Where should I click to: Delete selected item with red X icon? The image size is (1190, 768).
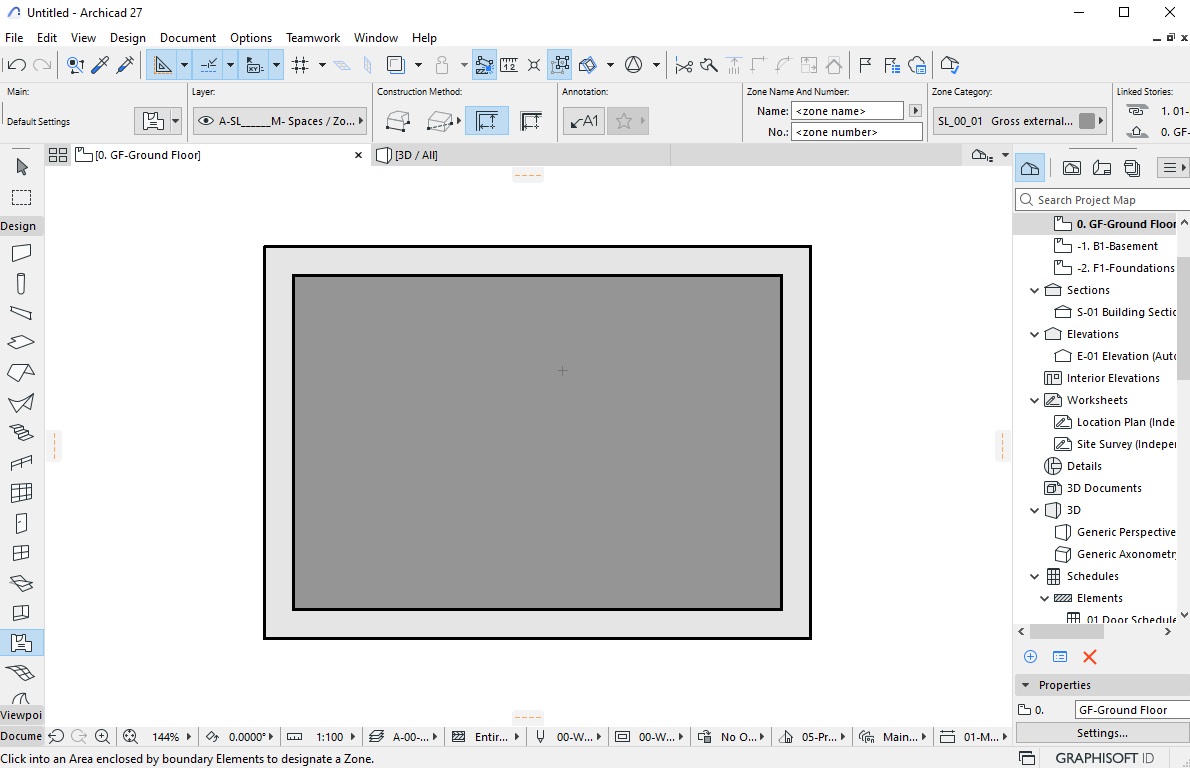[x=1090, y=657]
